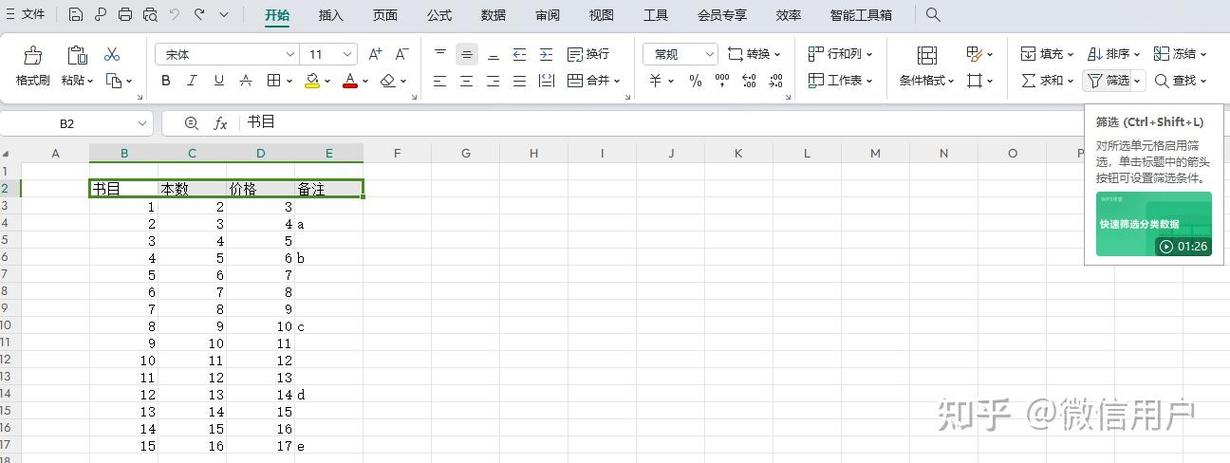Screen dimensions: 1230x463
Task: Expand the Name Box B2 dropdown
Action: [x=142, y=123]
